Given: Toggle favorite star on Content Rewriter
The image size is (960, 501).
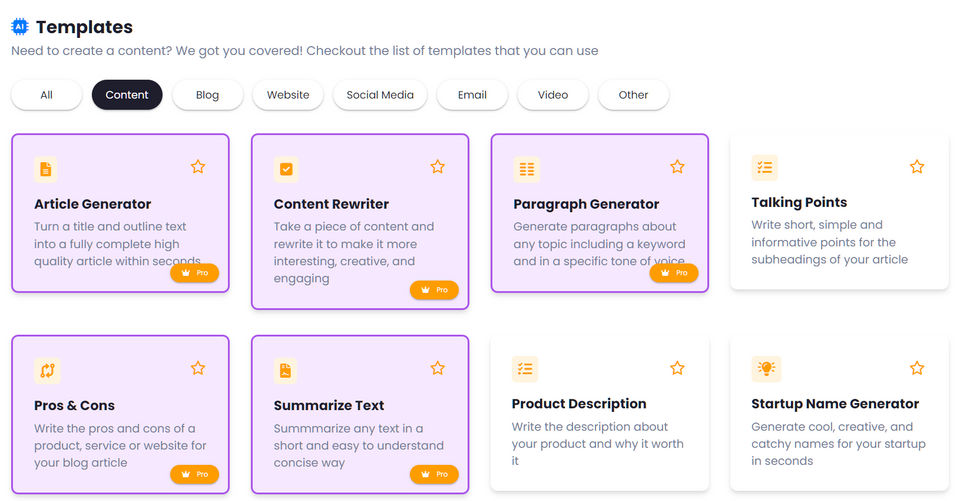Looking at the screenshot, I should point(437,167).
